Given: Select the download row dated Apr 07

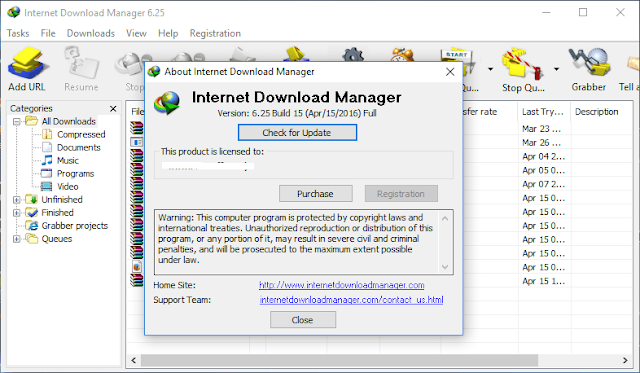Looking at the screenshot, I should (x=543, y=184).
